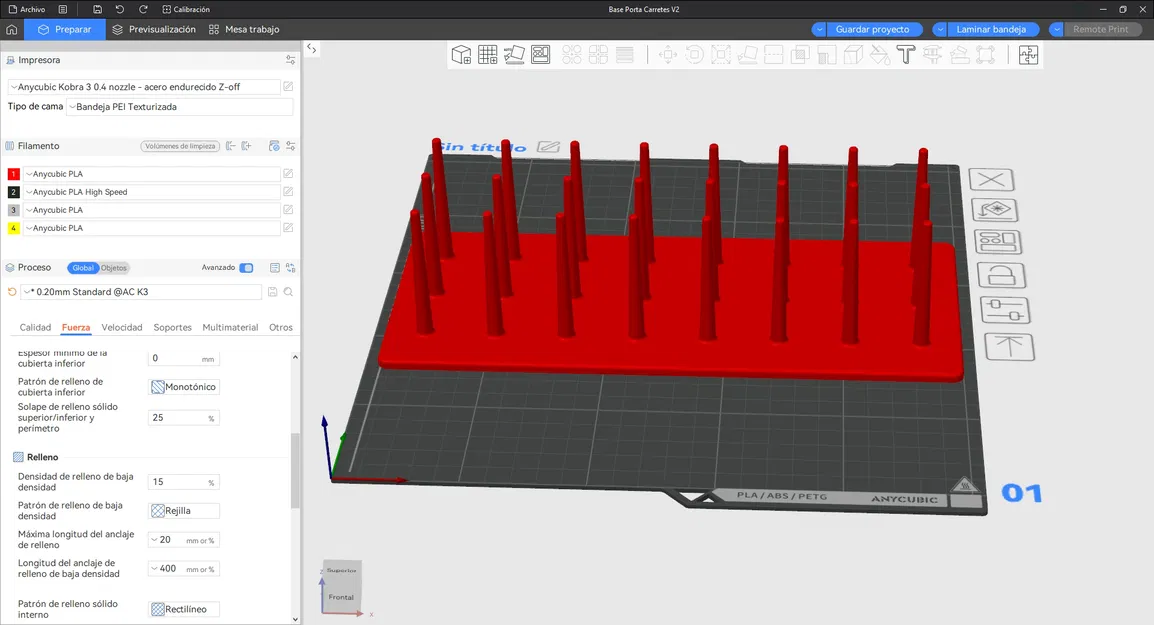The width and height of the screenshot is (1154, 625).
Task: Click the Undo arrow icon
Action: [120, 10]
